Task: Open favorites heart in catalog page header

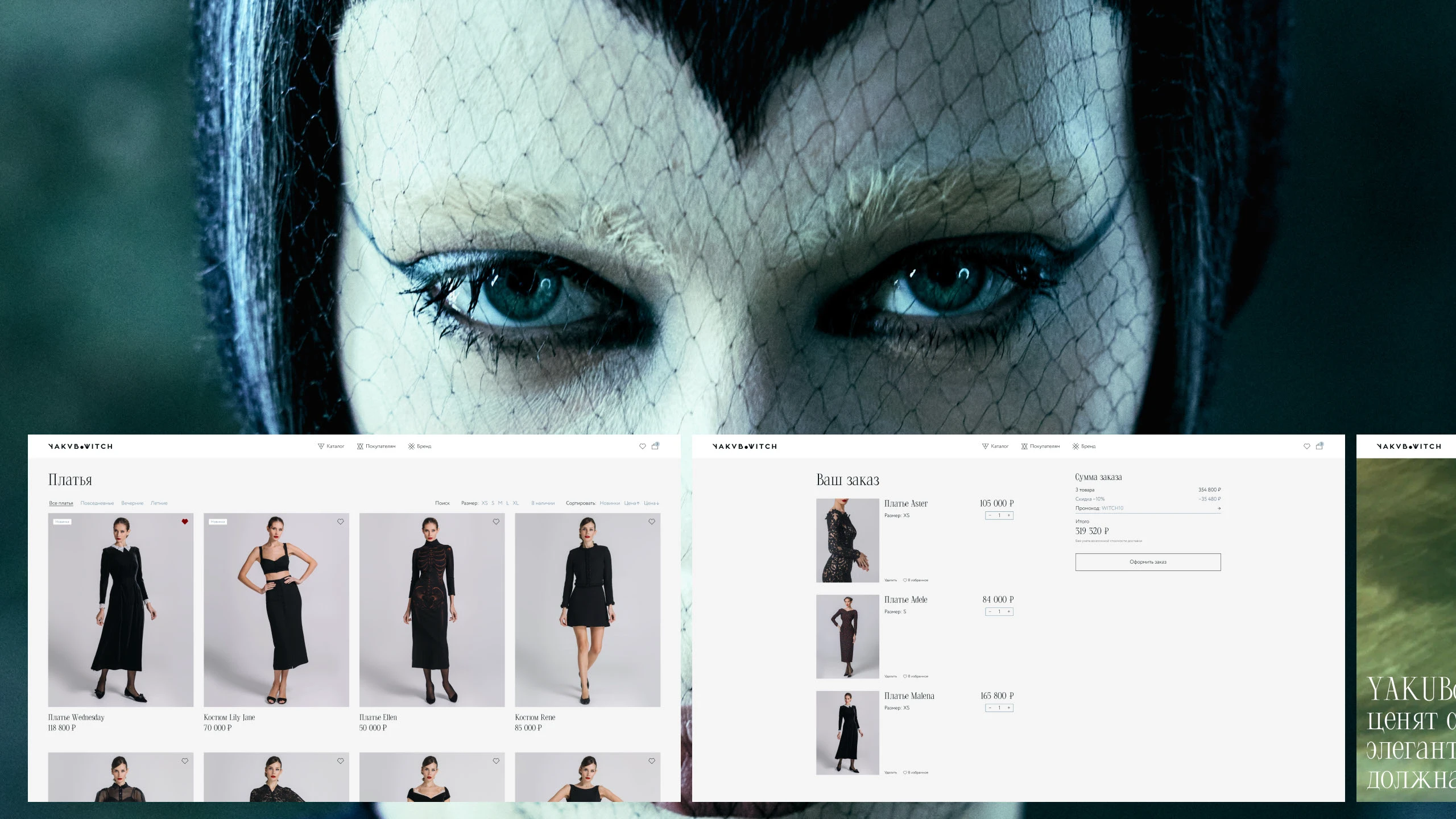Action: pos(642,446)
